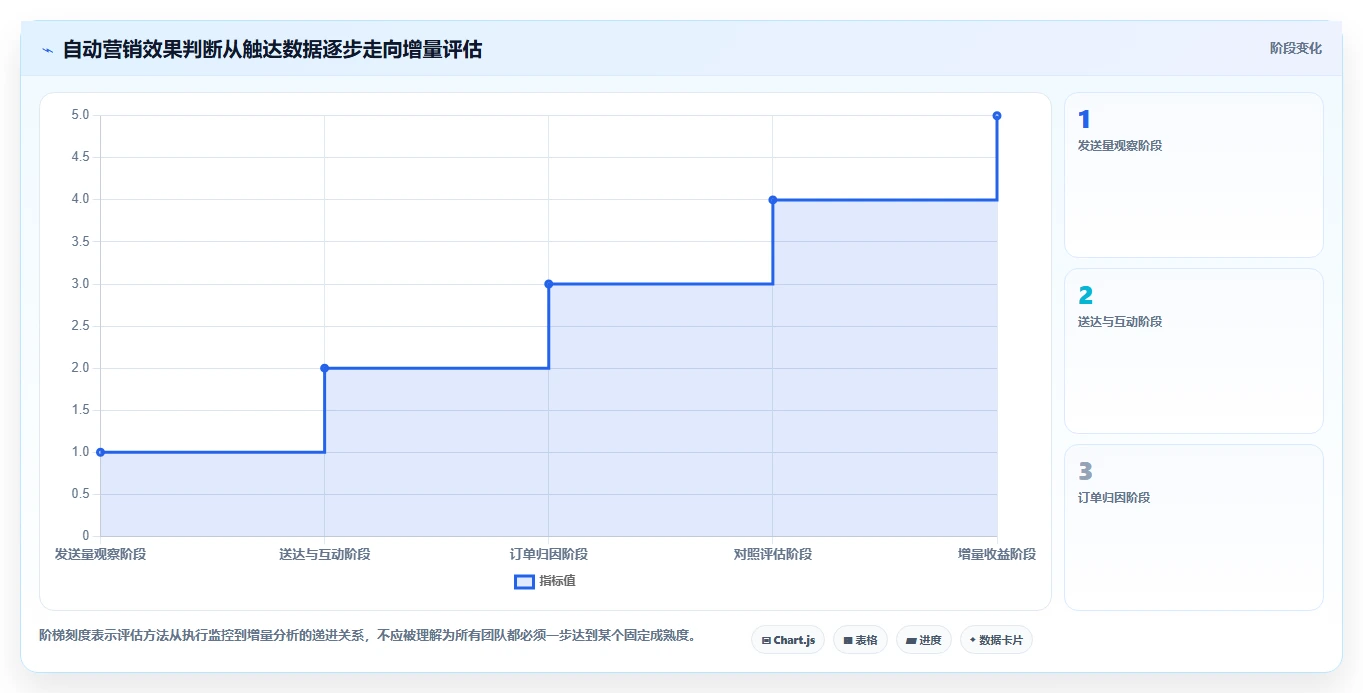This screenshot has width=1363, height=693.
Task: Toggle the 指标值 legend item
Action: point(545,581)
